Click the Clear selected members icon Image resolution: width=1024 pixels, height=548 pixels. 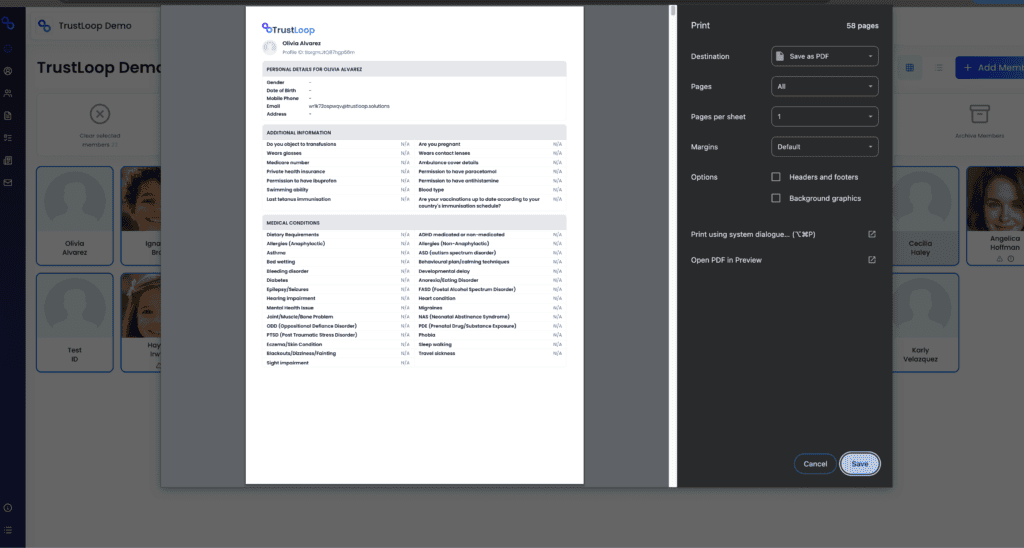[x=99, y=114]
